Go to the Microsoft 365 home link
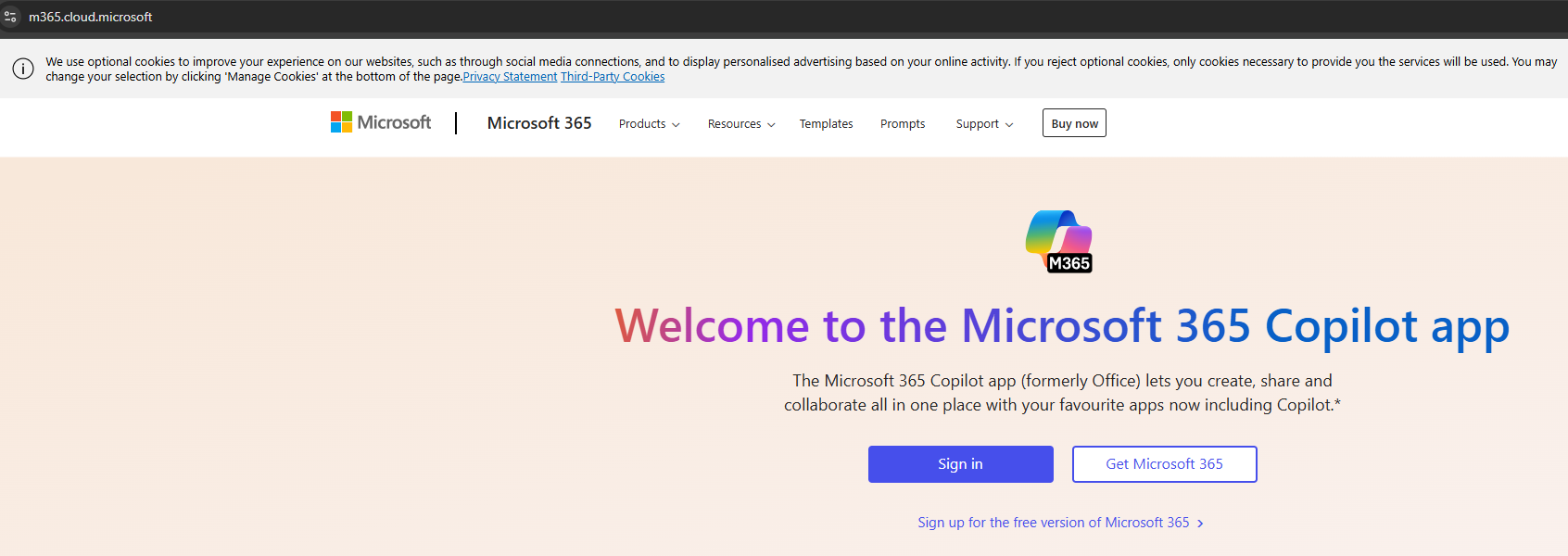Viewport: 1568px width, 556px height. 539,122
